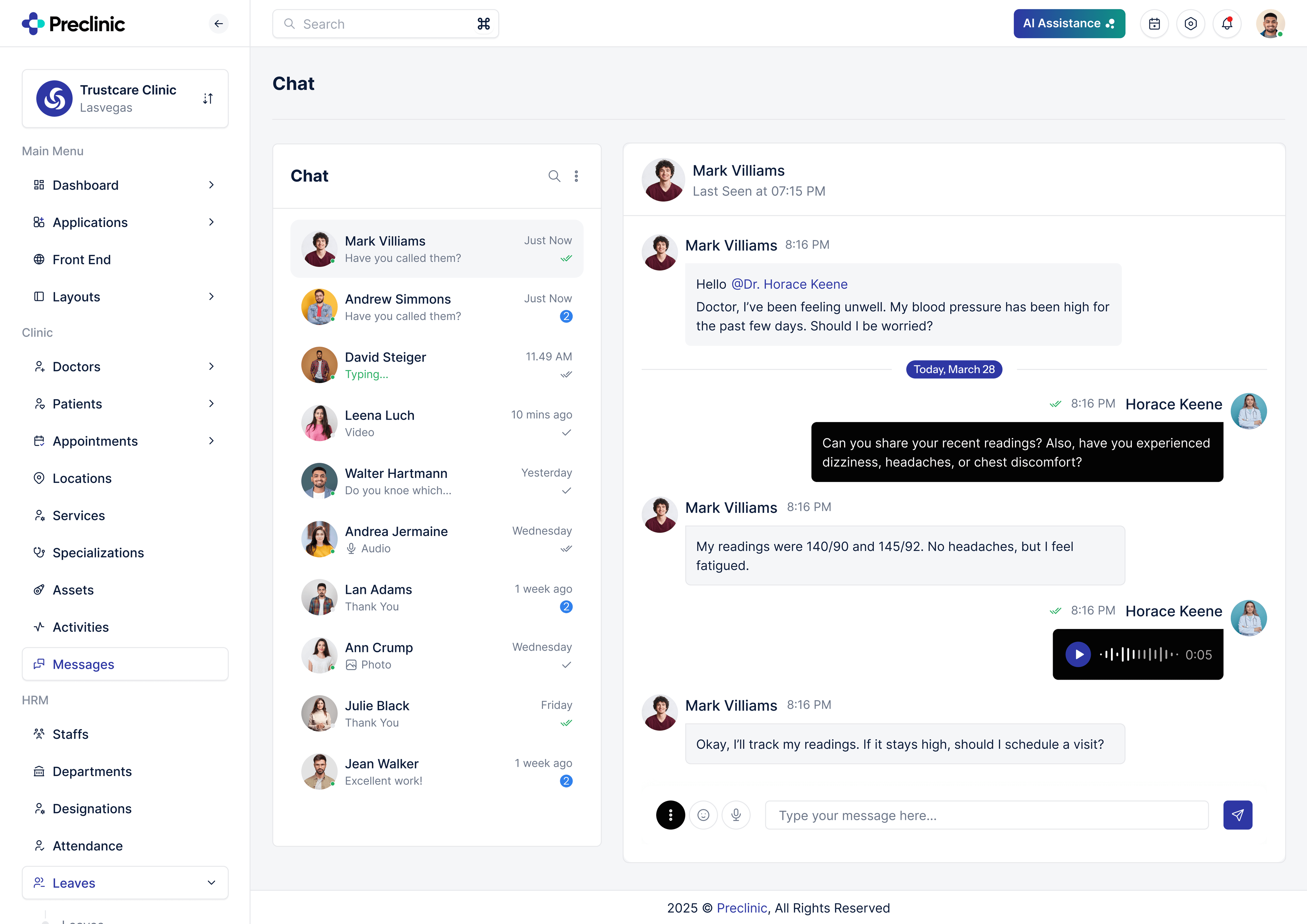
Task: Click the Preclinic logo
Action: (x=74, y=23)
